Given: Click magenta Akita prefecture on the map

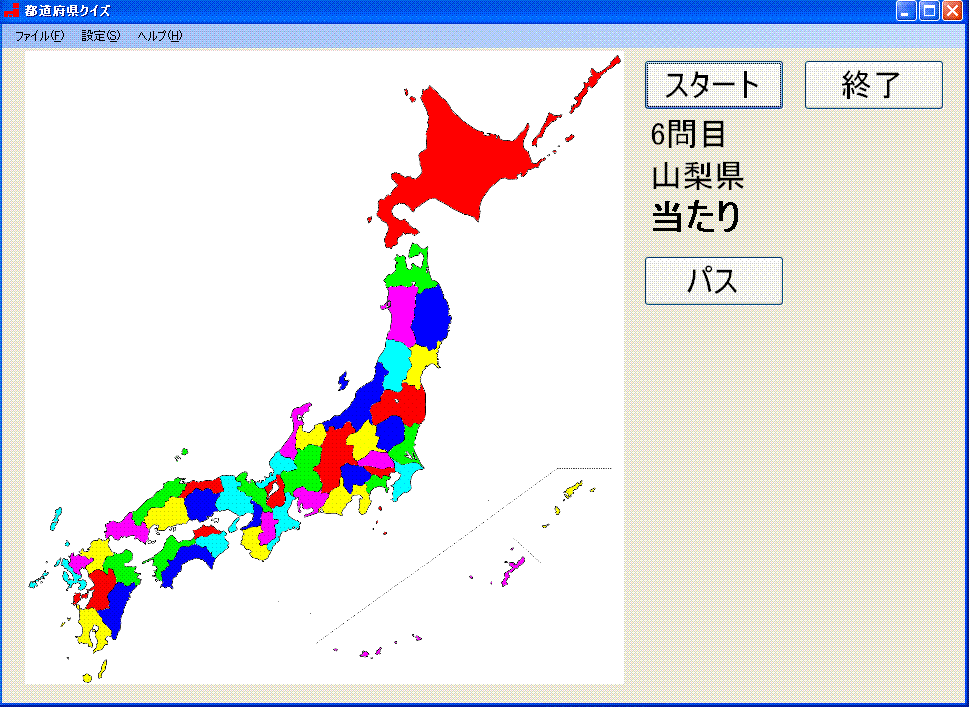Looking at the screenshot, I should tap(402, 316).
